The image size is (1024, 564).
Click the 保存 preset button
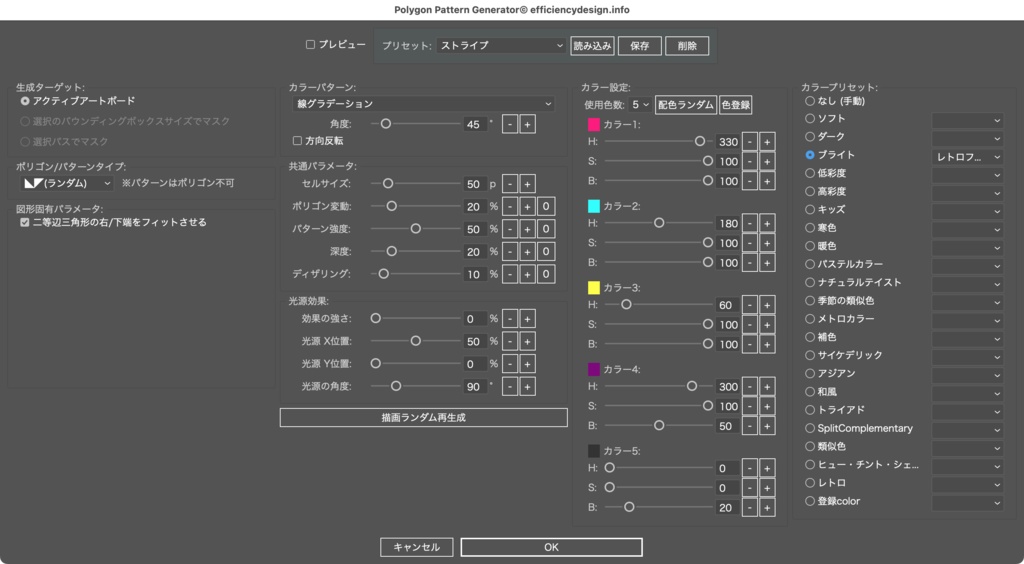(x=639, y=46)
